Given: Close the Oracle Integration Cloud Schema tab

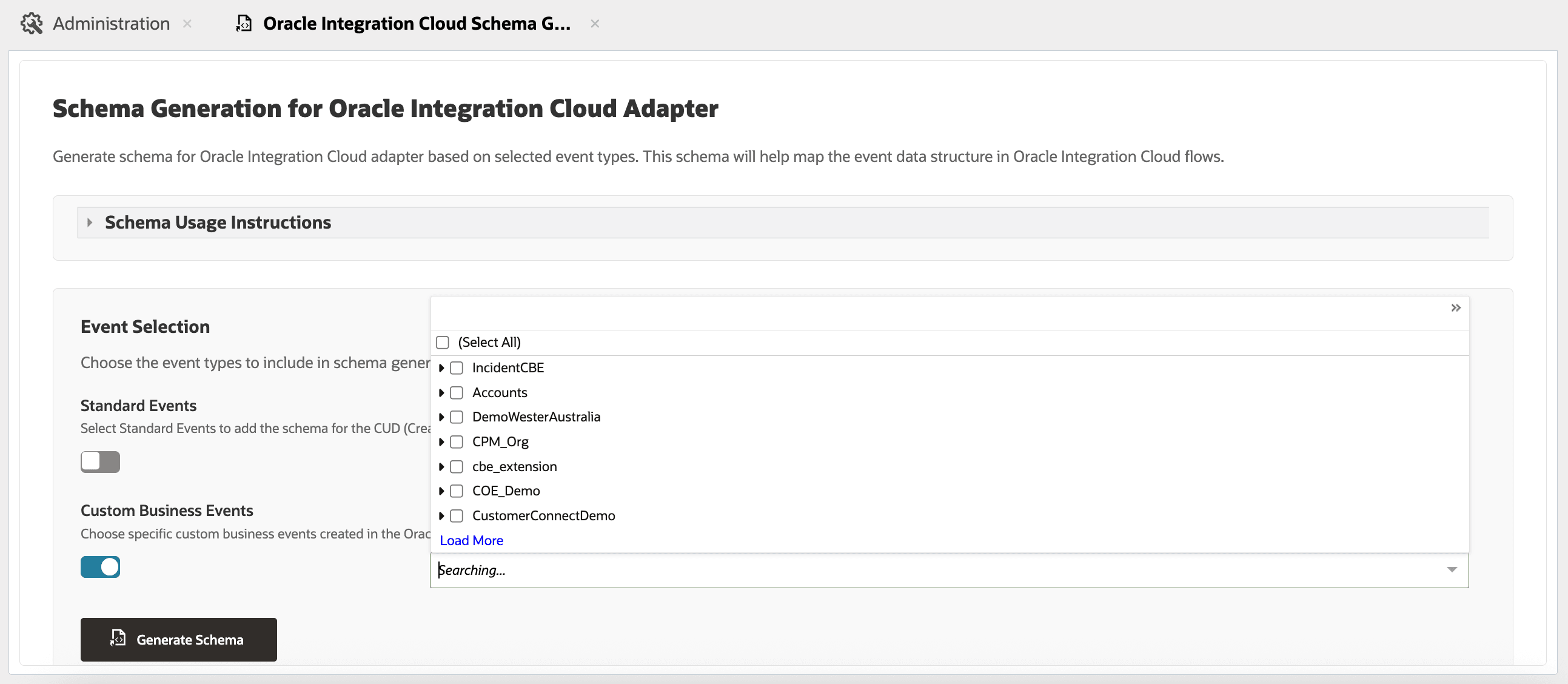Looking at the screenshot, I should coord(595,24).
